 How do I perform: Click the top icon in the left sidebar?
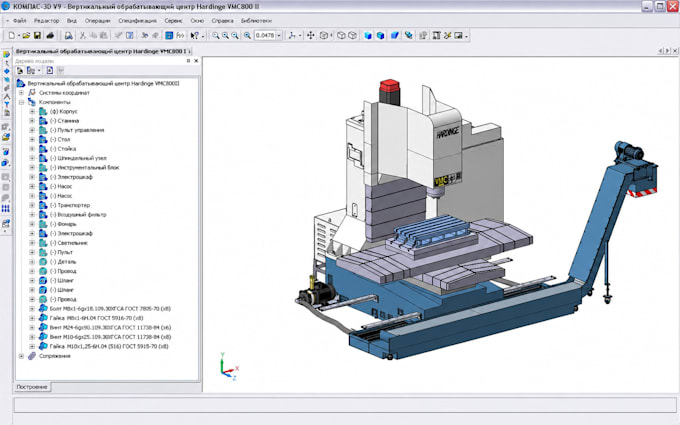(7, 54)
